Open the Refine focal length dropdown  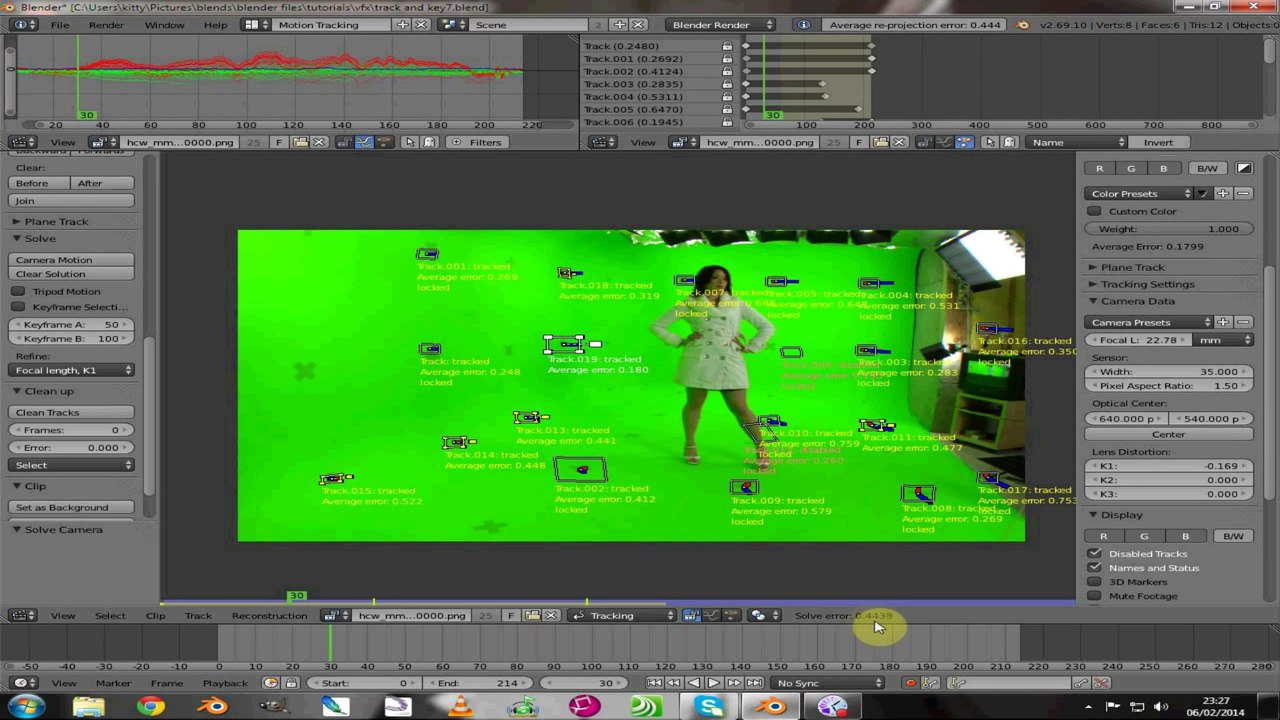click(x=73, y=370)
